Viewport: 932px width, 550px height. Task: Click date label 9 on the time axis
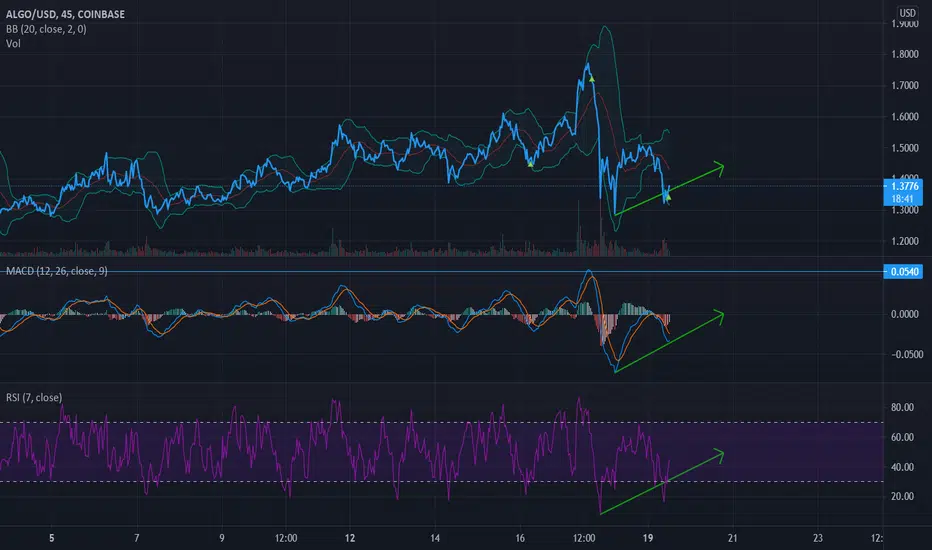(x=222, y=538)
